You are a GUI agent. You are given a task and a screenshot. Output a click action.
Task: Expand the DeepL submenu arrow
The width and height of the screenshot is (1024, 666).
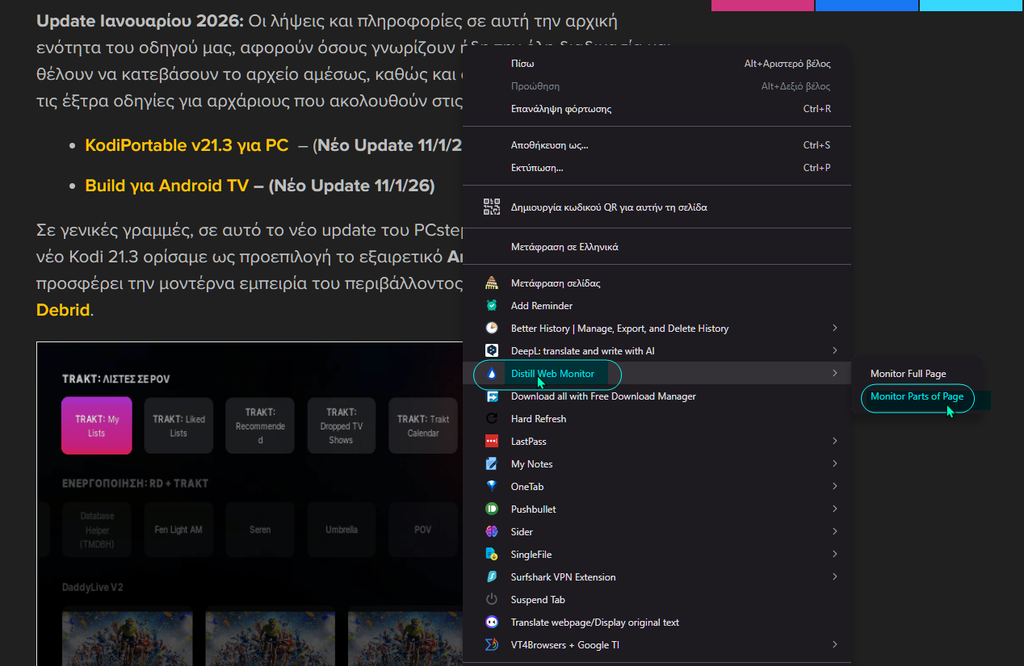tap(835, 351)
